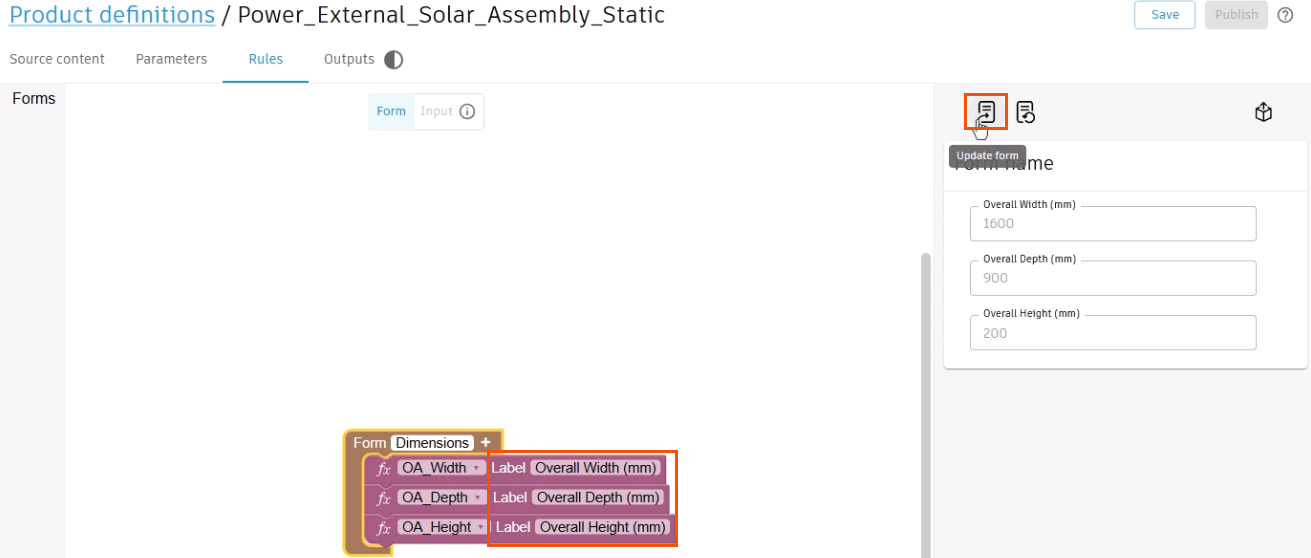Click the info icon beside Input

pyautogui.click(x=467, y=111)
